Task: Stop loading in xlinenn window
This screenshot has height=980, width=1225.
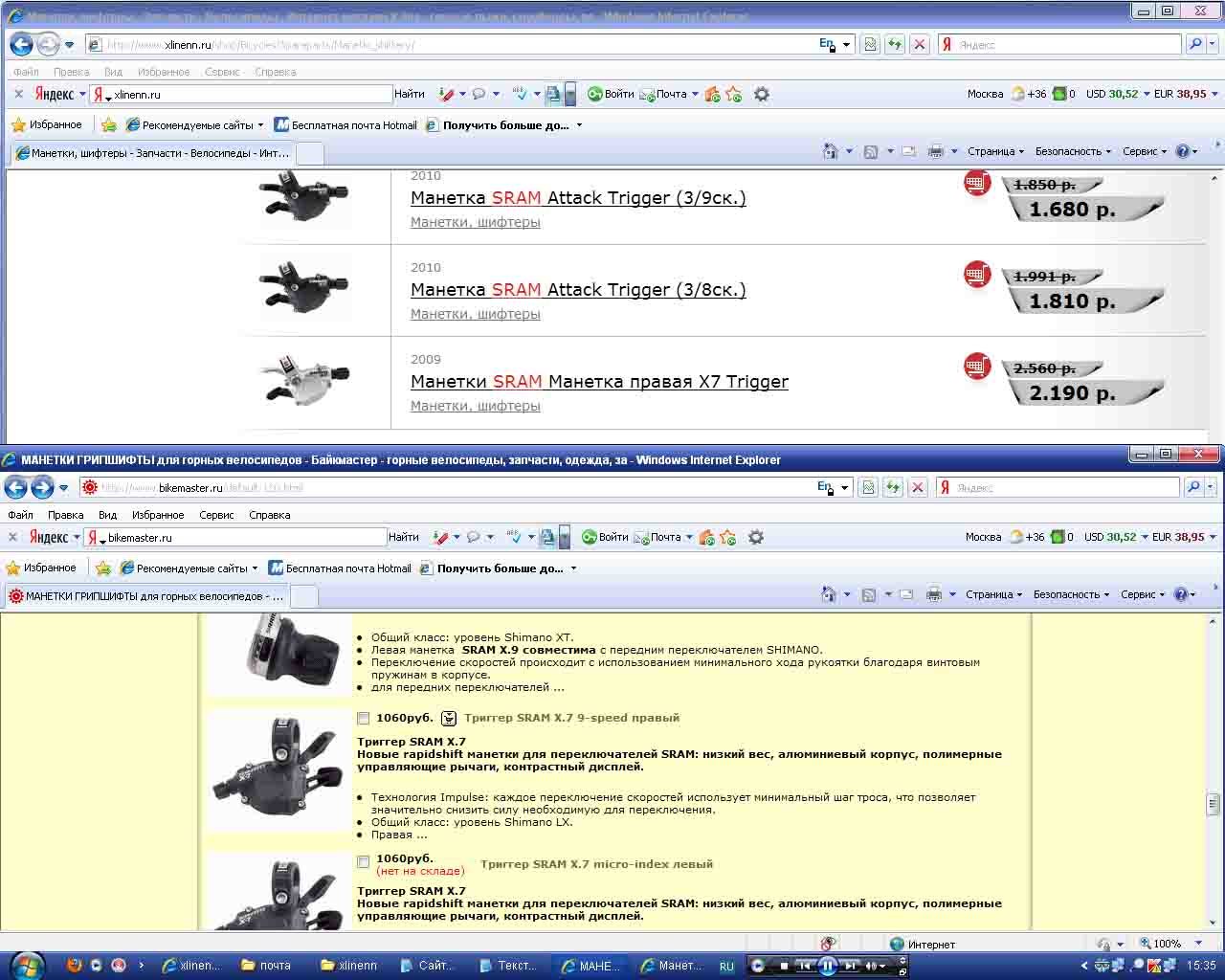Action: pyautogui.click(x=920, y=44)
